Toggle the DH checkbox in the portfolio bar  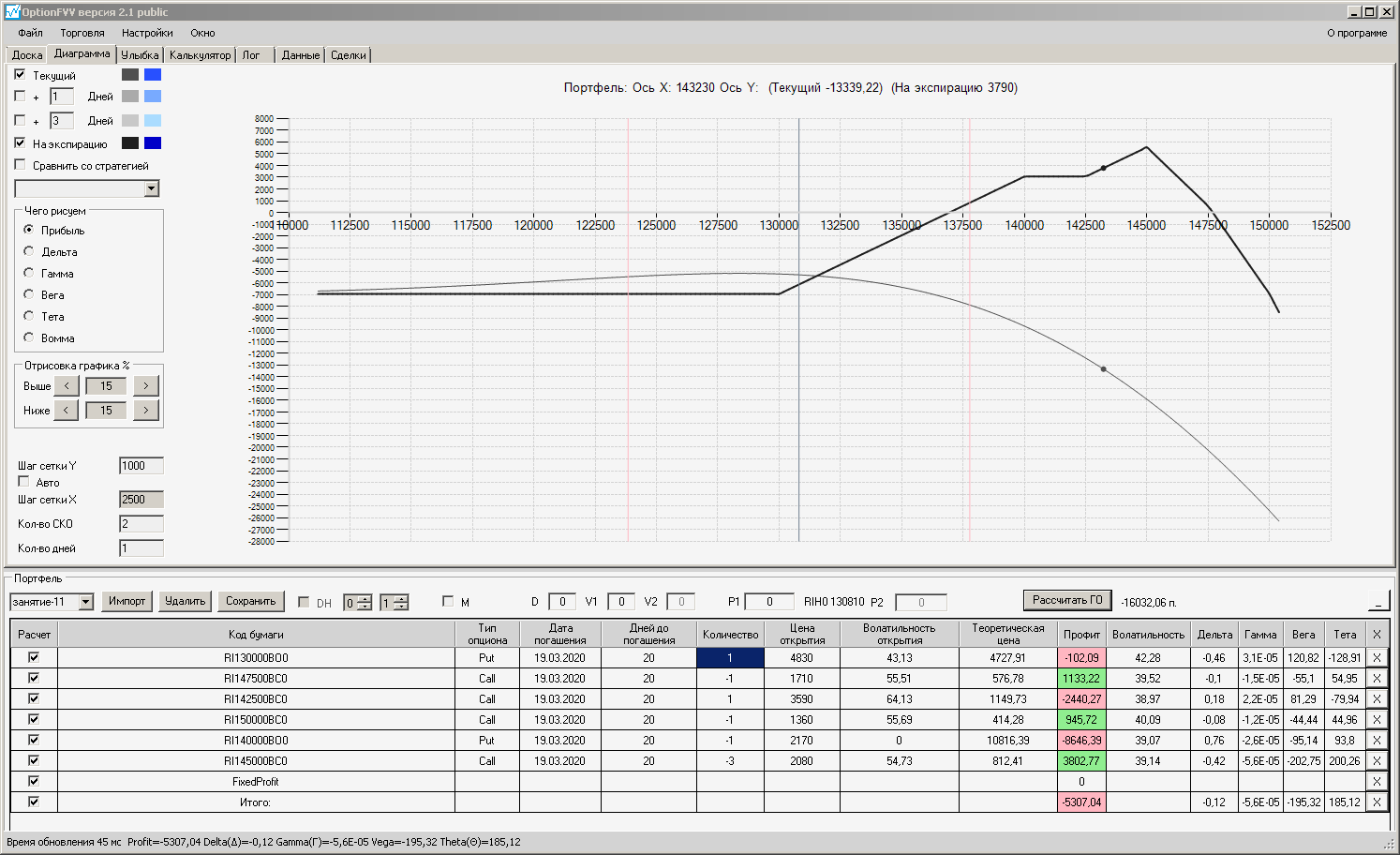[x=304, y=602]
